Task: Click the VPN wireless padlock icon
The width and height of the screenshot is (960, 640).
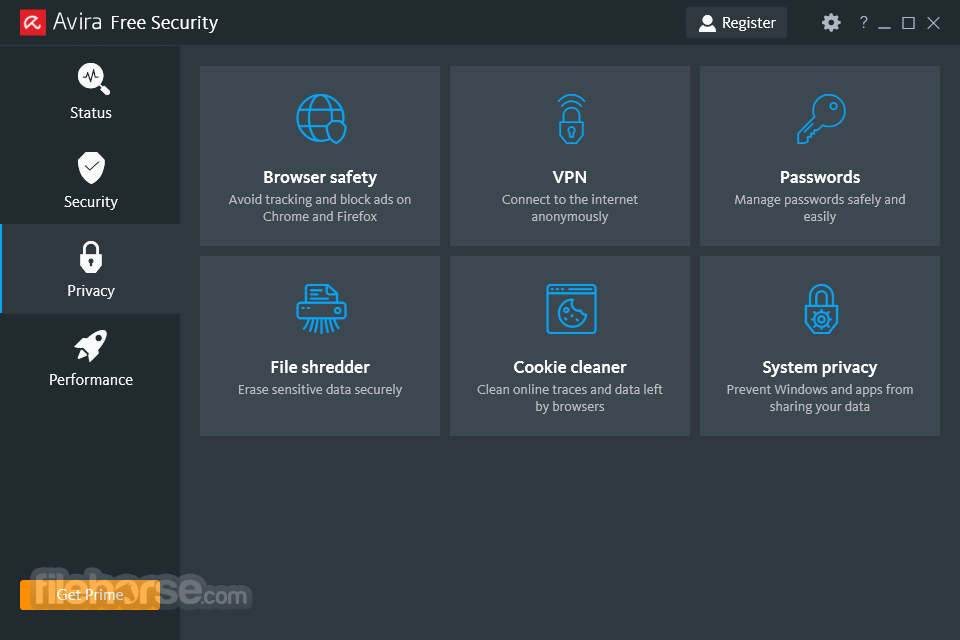Action: click(571, 119)
